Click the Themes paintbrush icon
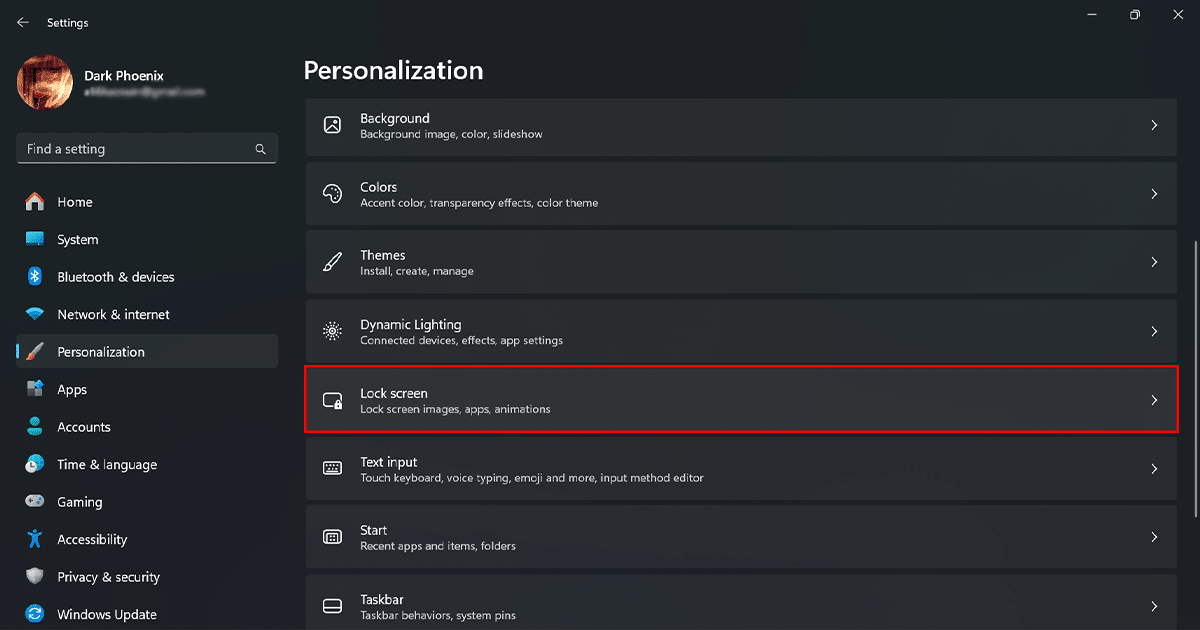This screenshot has width=1200, height=630. (332, 263)
